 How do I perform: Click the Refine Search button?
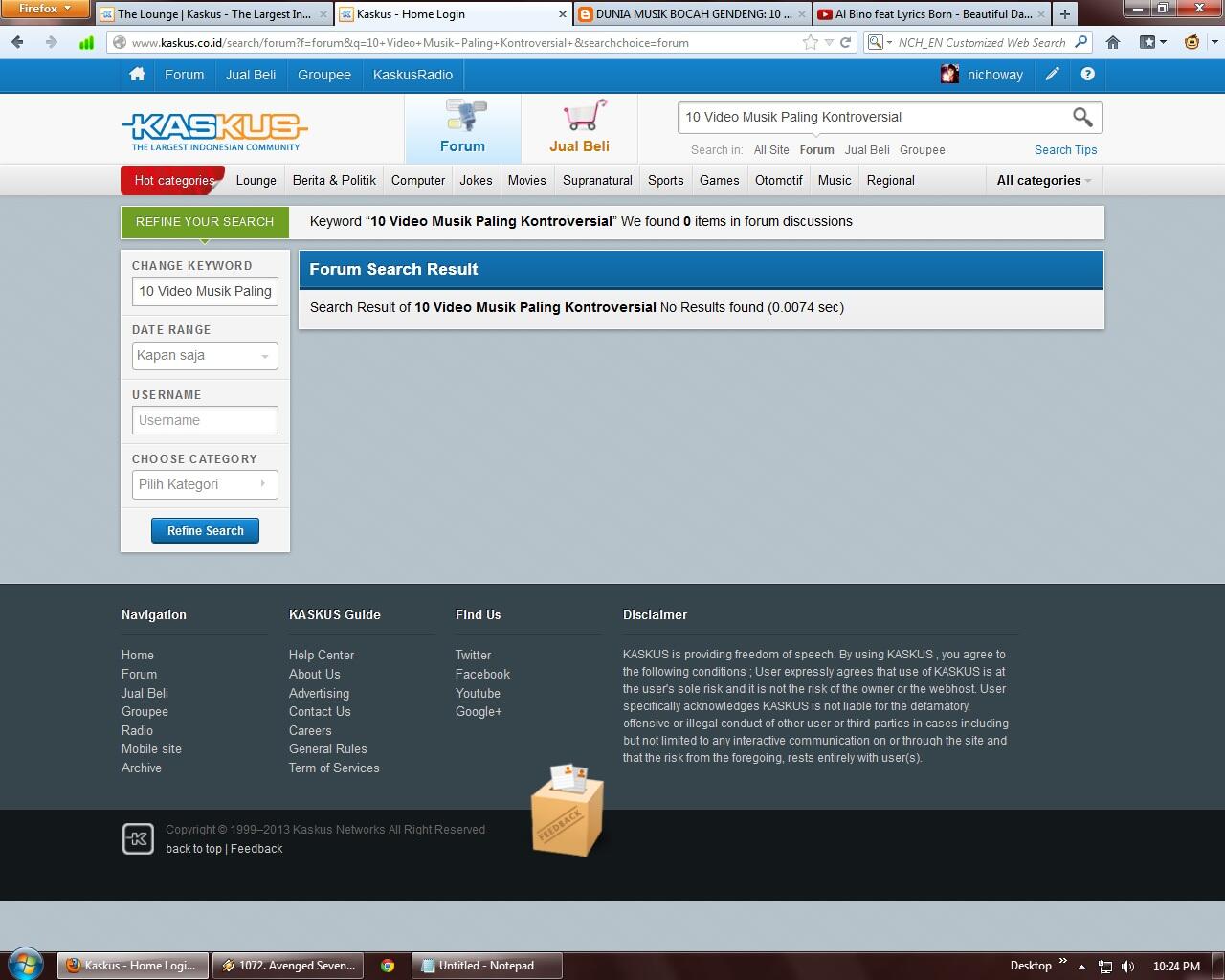(205, 531)
